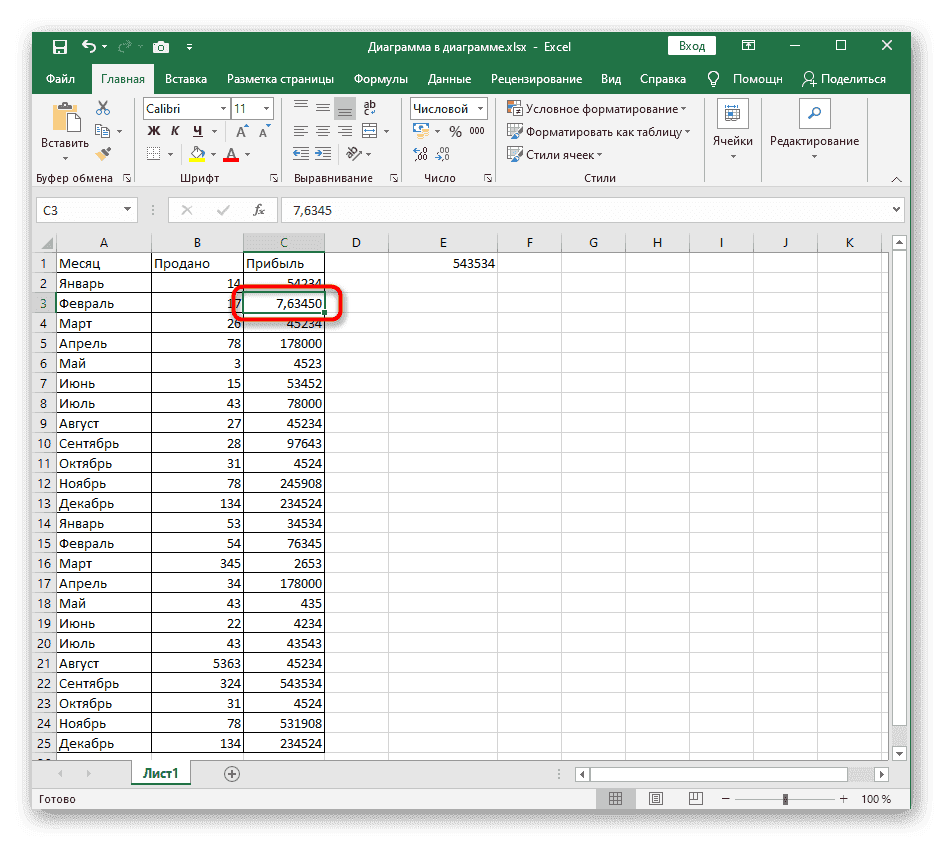The height and width of the screenshot is (841, 943).
Task: Click the Insert Function fx icon
Action: point(259,210)
